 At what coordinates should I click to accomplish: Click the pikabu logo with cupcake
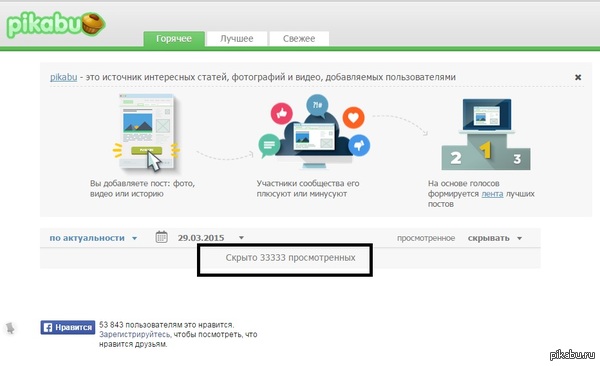pyautogui.click(x=56, y=25)
